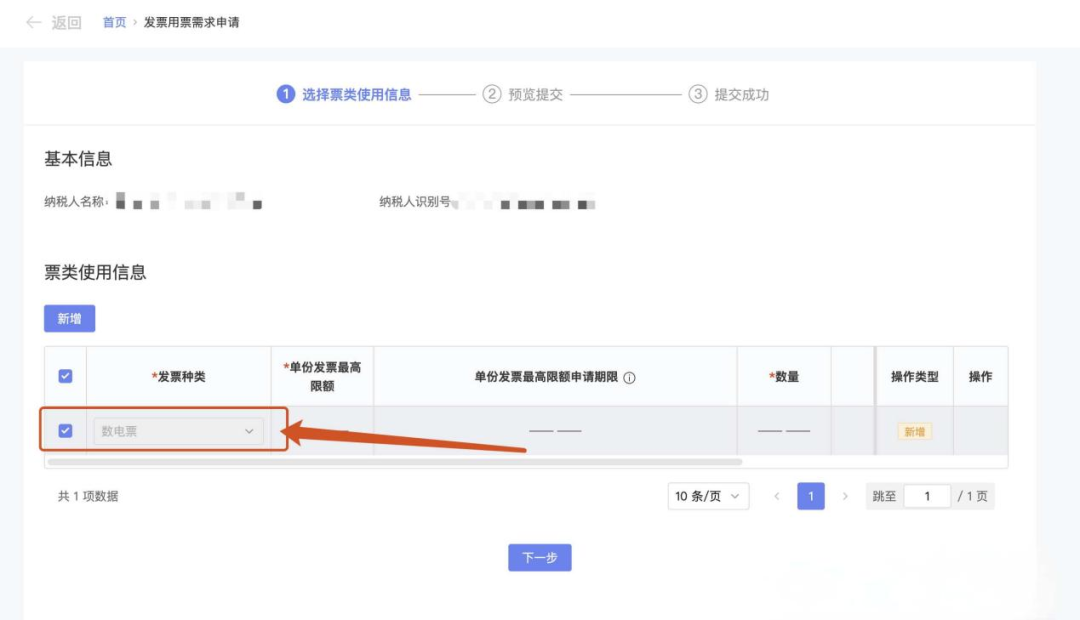The height and width of the screenshot is (620, 1080).
Task: Click the step 3 circle for 提交成功
Action: pyautogui.click(x=698, y=95)
